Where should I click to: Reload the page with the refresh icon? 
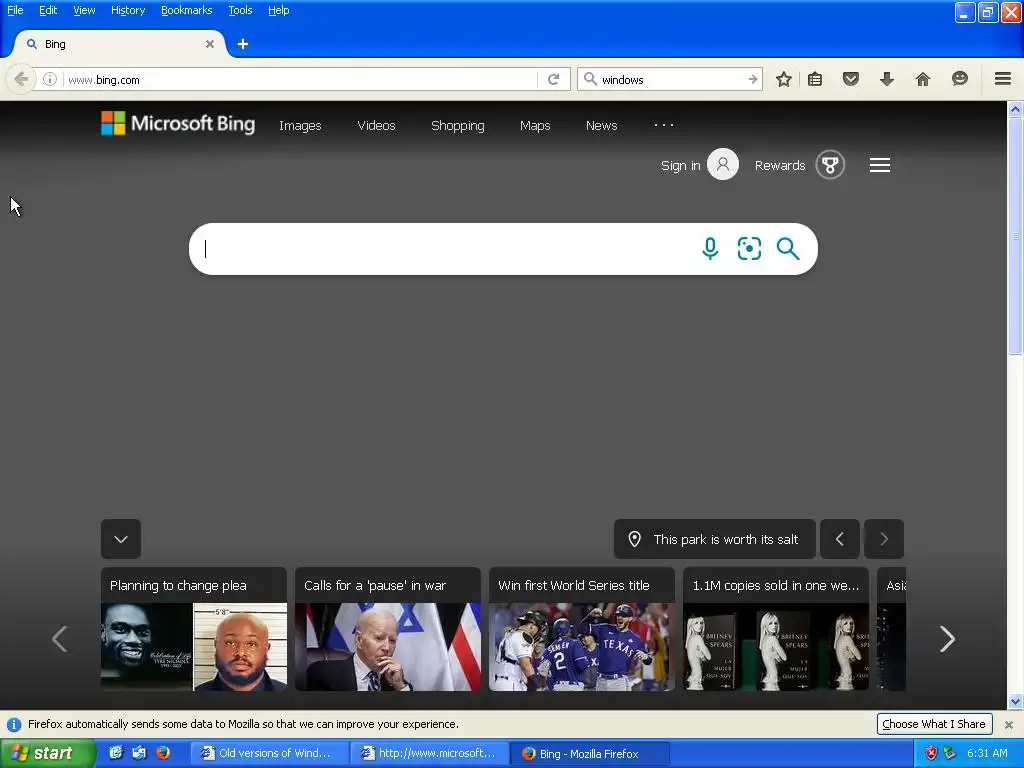[x=554, y=80]
